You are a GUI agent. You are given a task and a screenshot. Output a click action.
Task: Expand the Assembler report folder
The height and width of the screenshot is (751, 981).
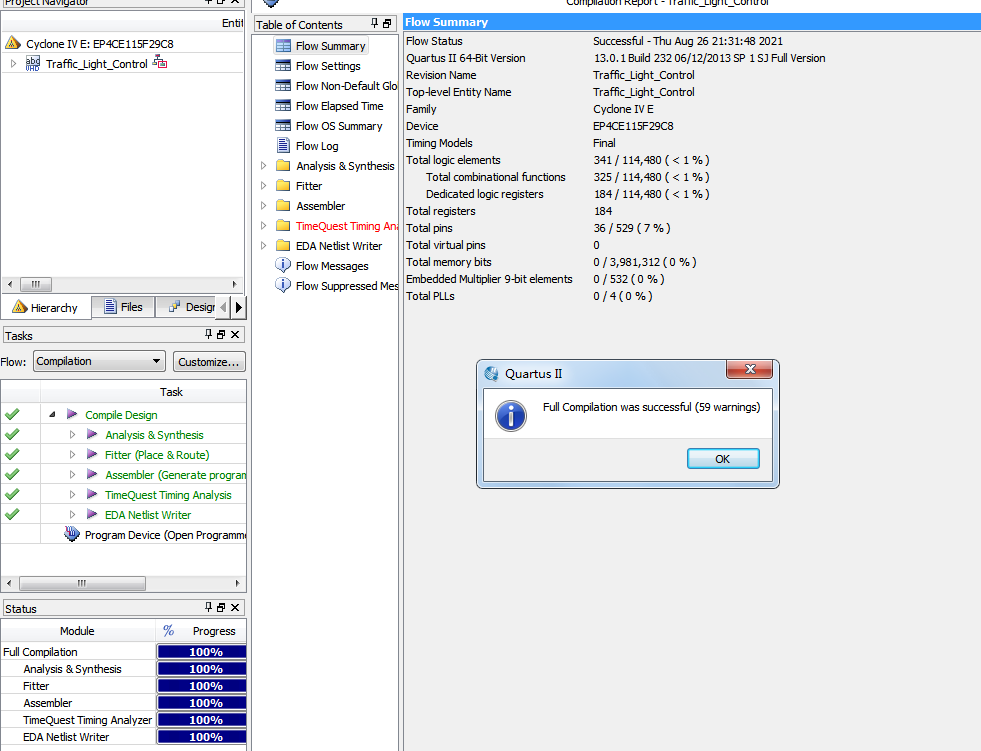(x=263, y=206)
